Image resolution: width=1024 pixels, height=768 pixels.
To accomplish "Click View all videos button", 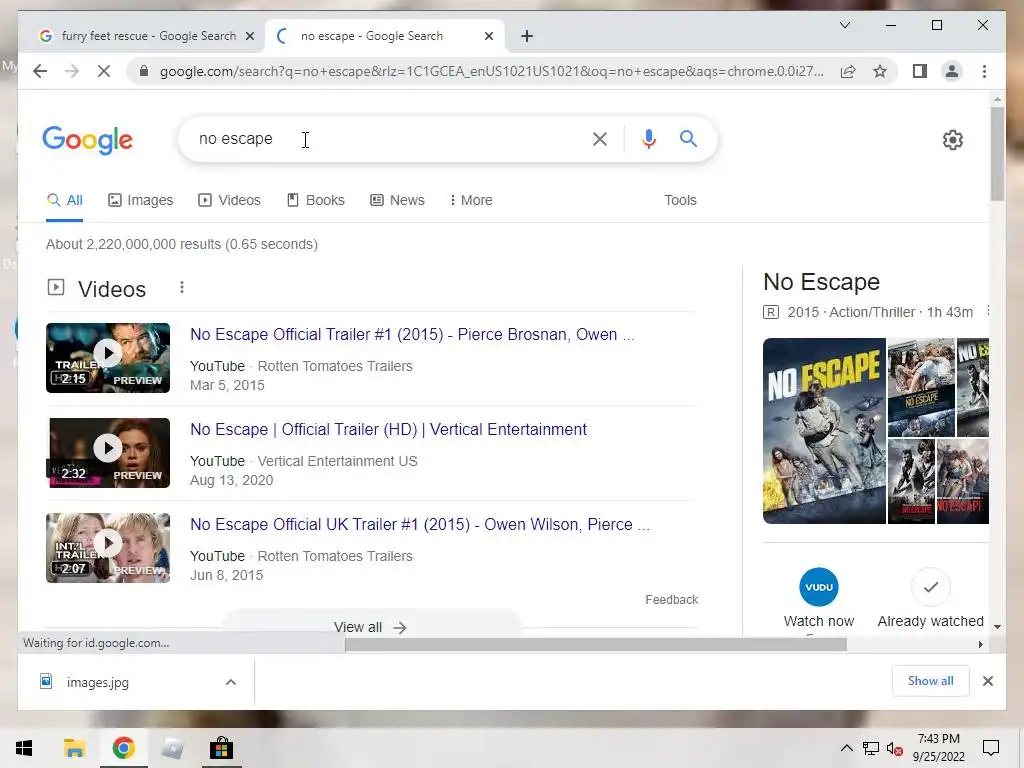I will point(370,627).
